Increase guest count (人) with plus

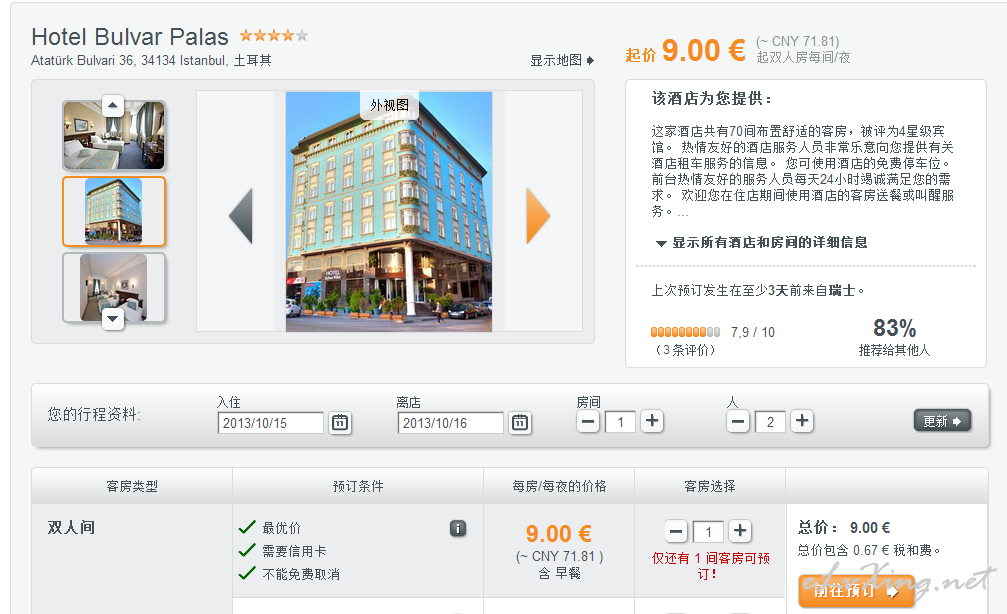point(802,421)
